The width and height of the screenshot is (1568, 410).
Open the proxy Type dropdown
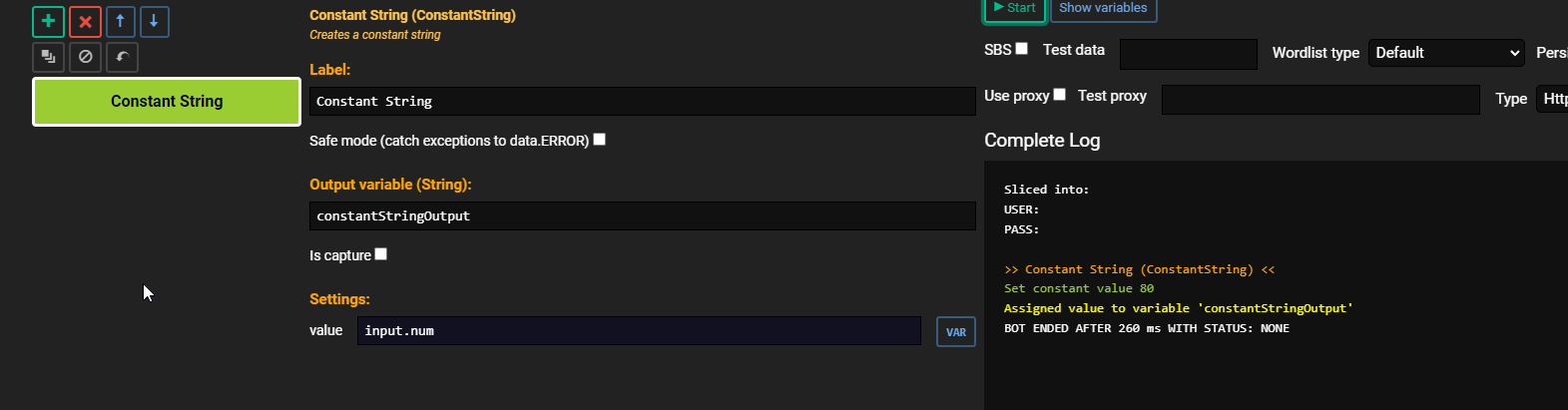(1552, 99)
